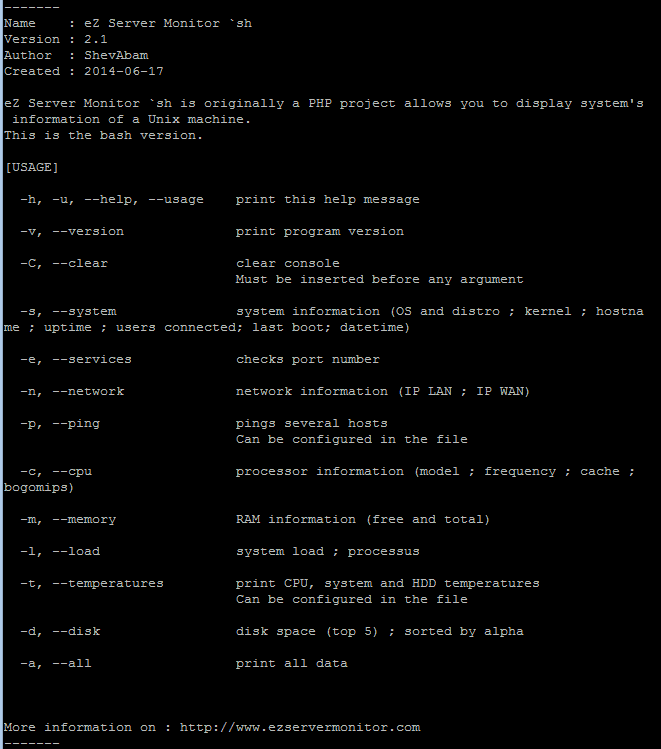661x749 pixels.
Task: Select the --clear option text
Action: 80,264
